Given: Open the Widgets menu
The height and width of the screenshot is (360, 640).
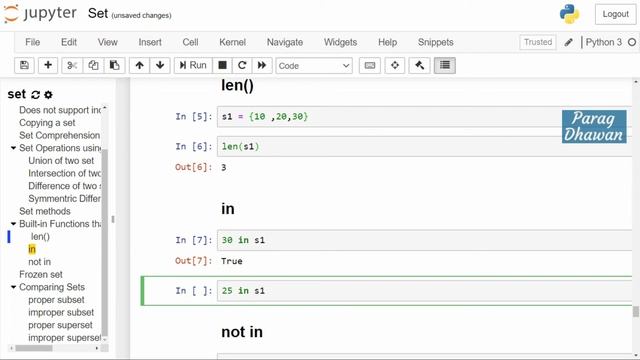Looking at the screenshot, I should tap(340, 42).
